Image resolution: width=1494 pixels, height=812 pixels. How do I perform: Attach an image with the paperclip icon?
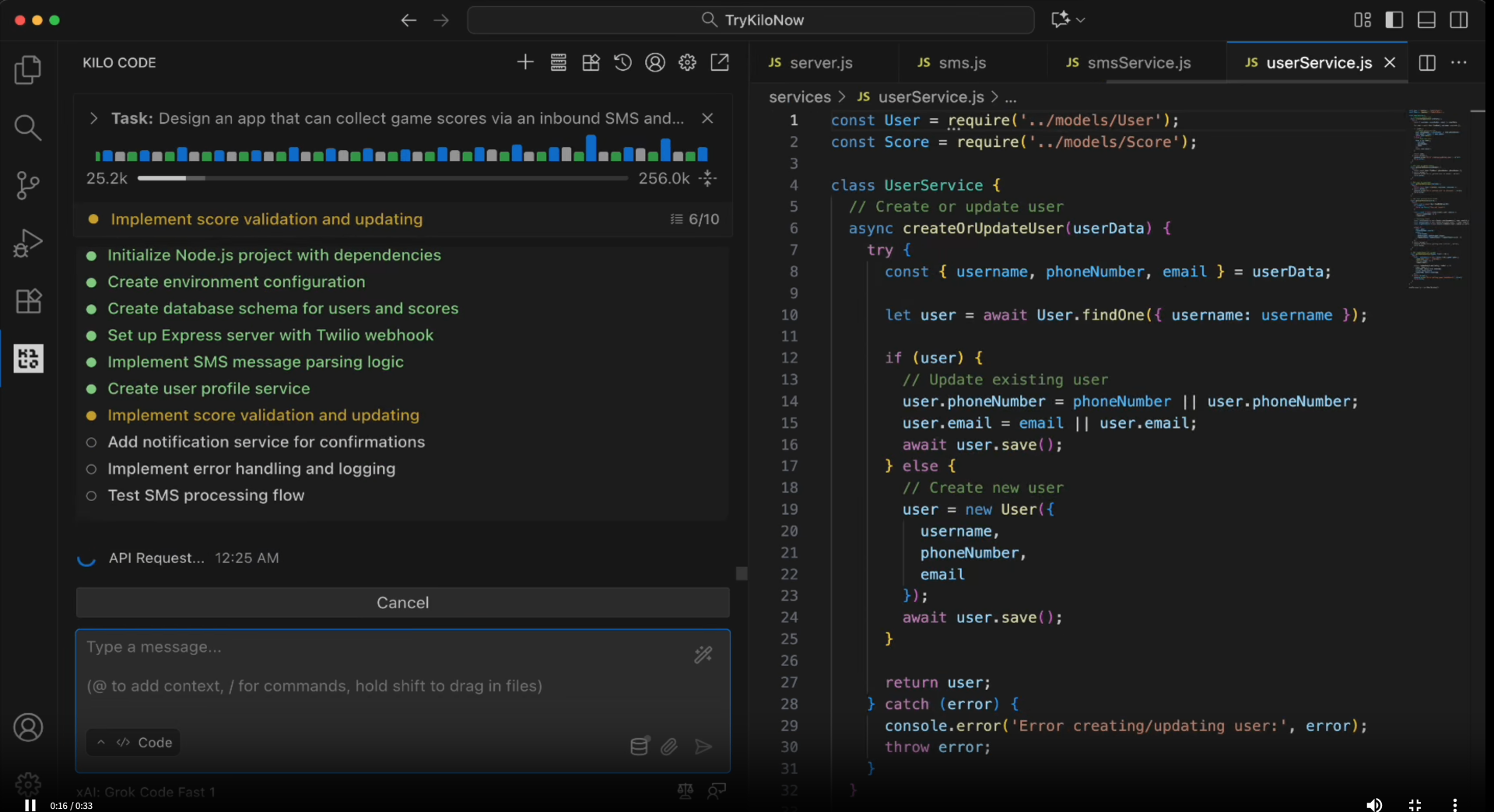pos(669,747)
